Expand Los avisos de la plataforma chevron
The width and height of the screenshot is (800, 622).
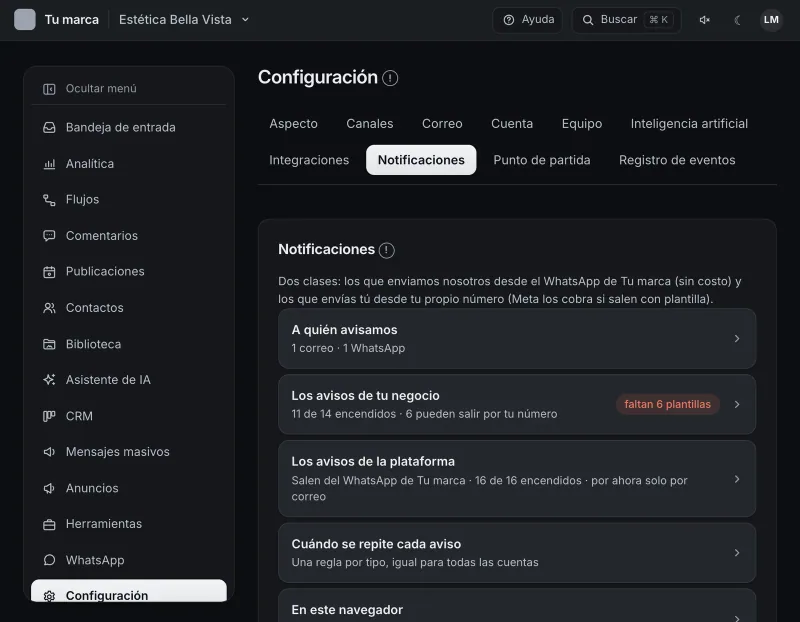coord(737,479)
